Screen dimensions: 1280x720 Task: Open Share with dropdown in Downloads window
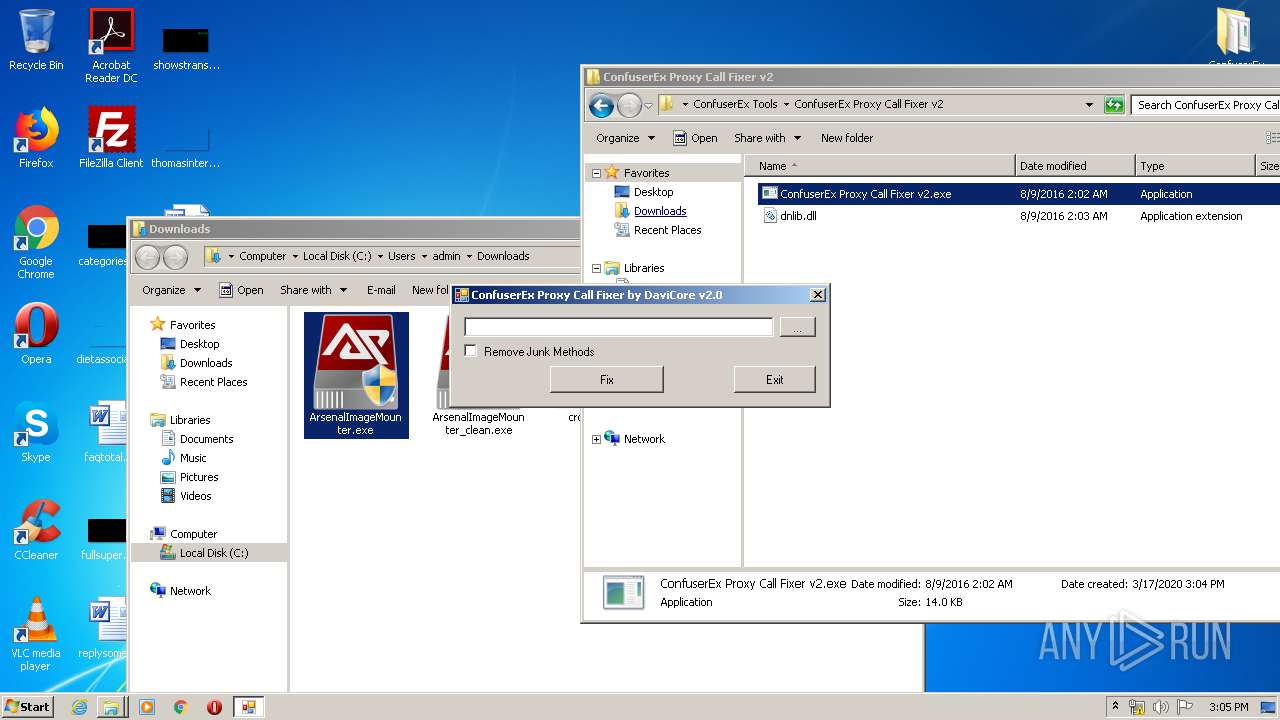tap(313, 290)
